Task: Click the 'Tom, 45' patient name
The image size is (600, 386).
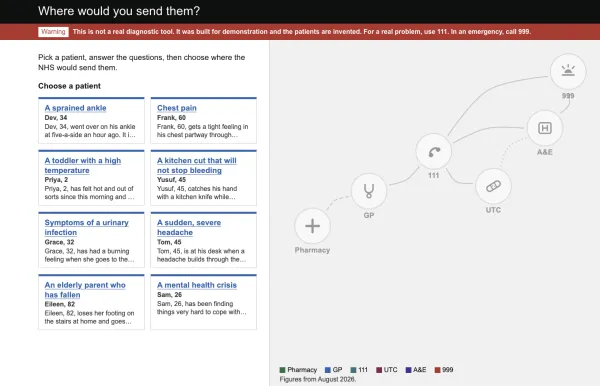Action: pyautogui.click(x=169, y=242)
